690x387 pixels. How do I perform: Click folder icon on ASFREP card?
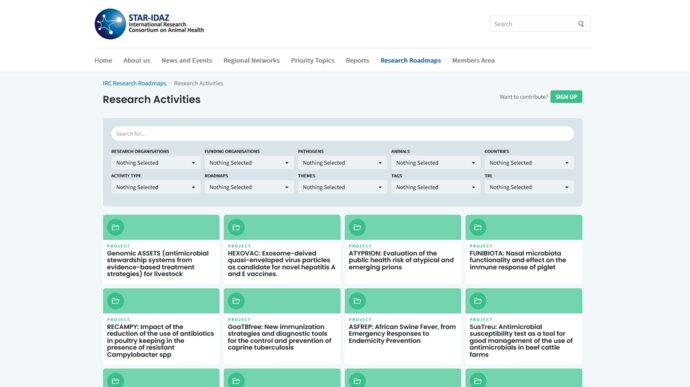(357, 301)
